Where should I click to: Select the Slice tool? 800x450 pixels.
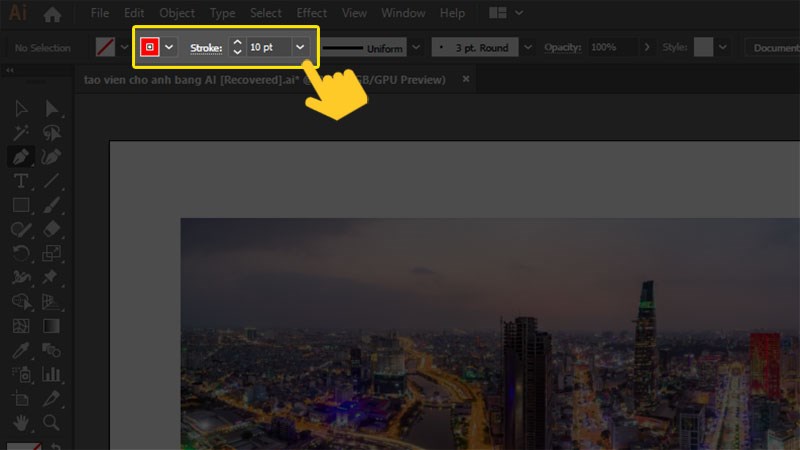51,398
